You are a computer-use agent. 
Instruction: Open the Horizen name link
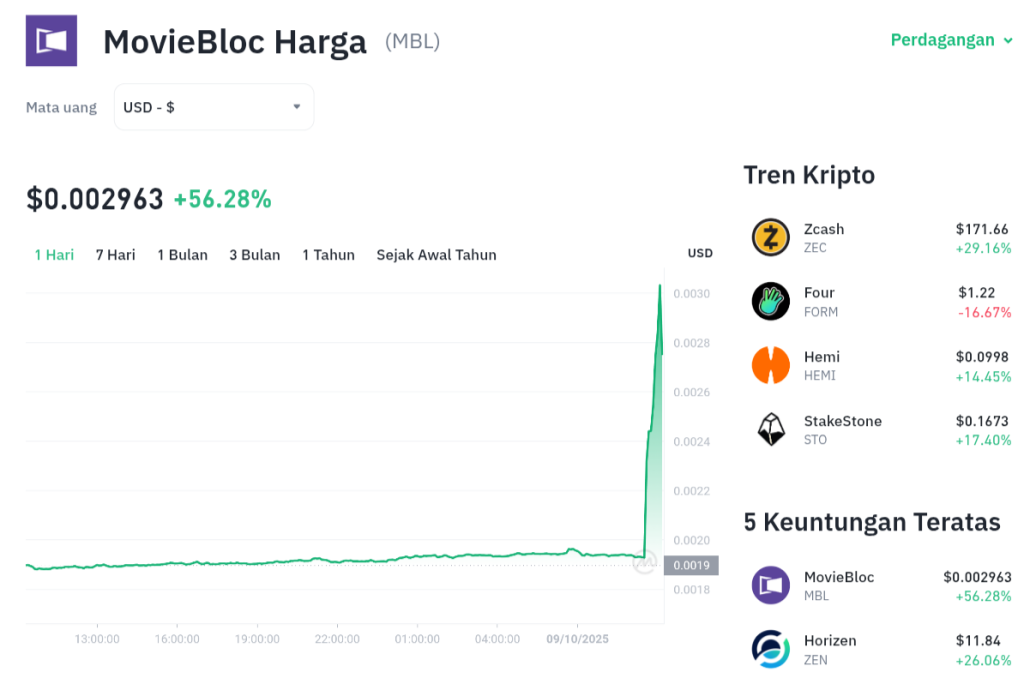click(x=830, y=641)
